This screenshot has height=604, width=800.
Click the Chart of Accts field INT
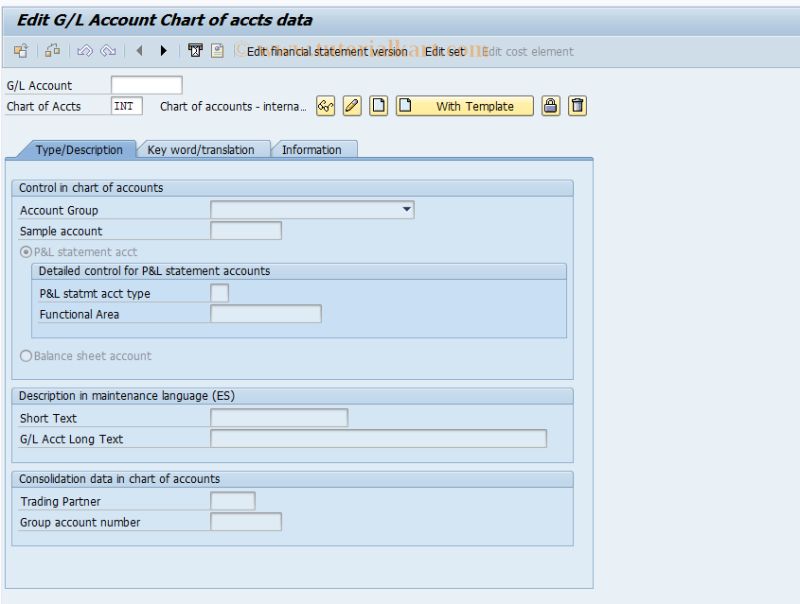click(127, 106)
